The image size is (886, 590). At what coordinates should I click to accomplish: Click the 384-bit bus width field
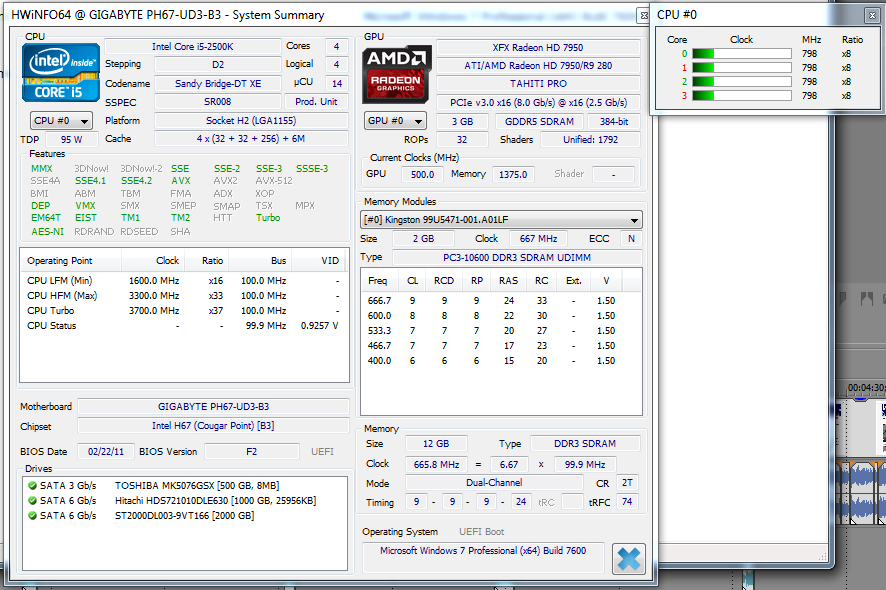(614, 122)
